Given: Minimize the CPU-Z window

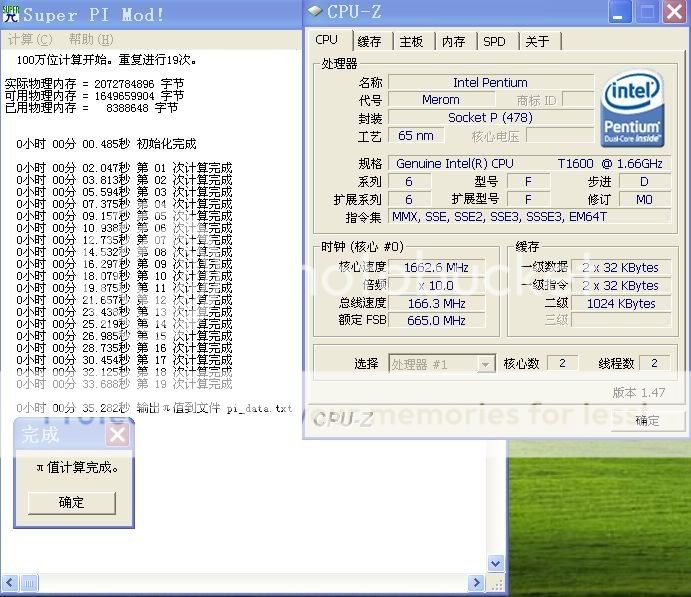Looking at the screenshot, I should 619,12.
